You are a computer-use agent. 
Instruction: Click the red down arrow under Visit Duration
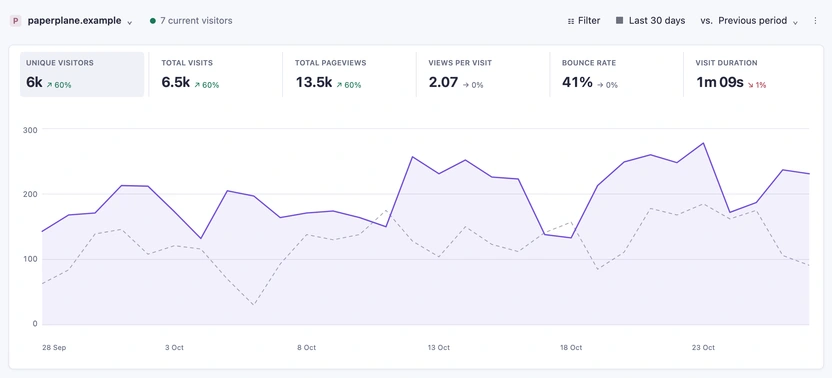tap(751, 85)
